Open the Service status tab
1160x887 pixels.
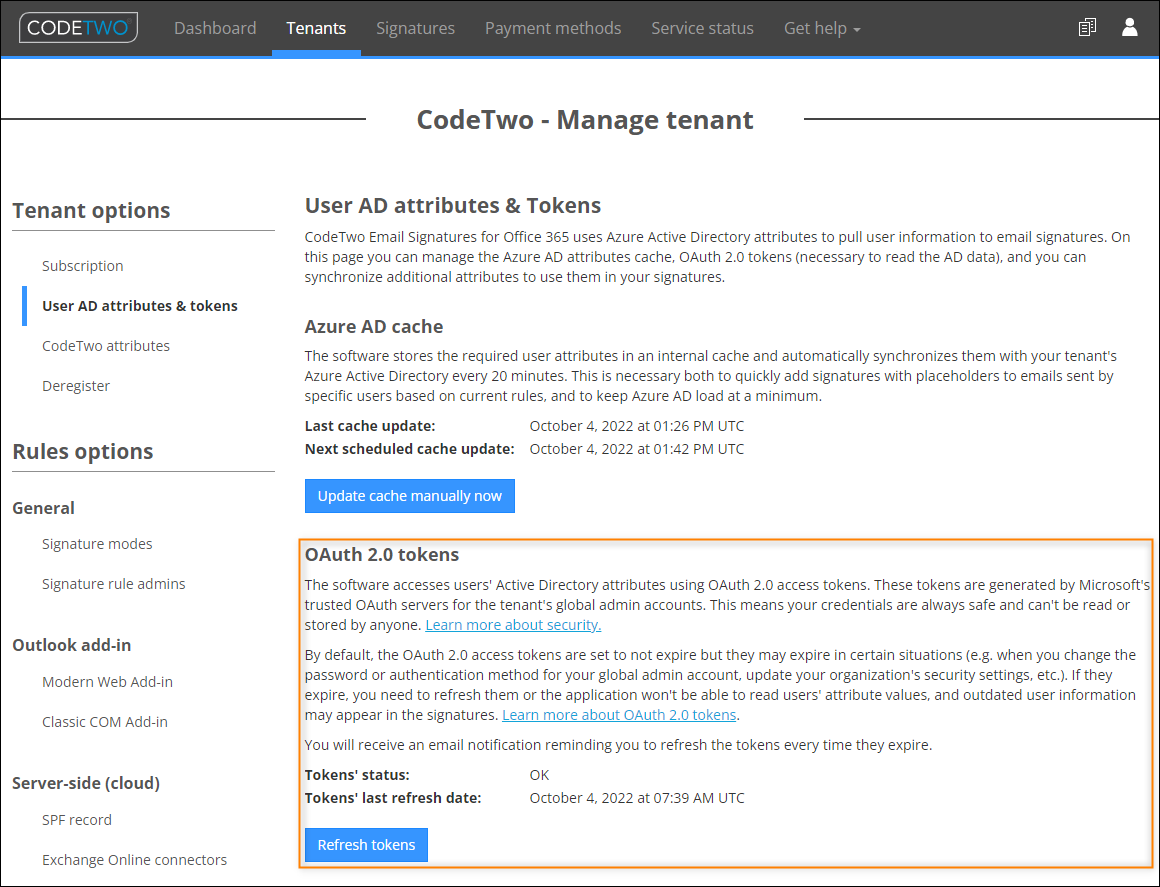[x=702, y=28]
